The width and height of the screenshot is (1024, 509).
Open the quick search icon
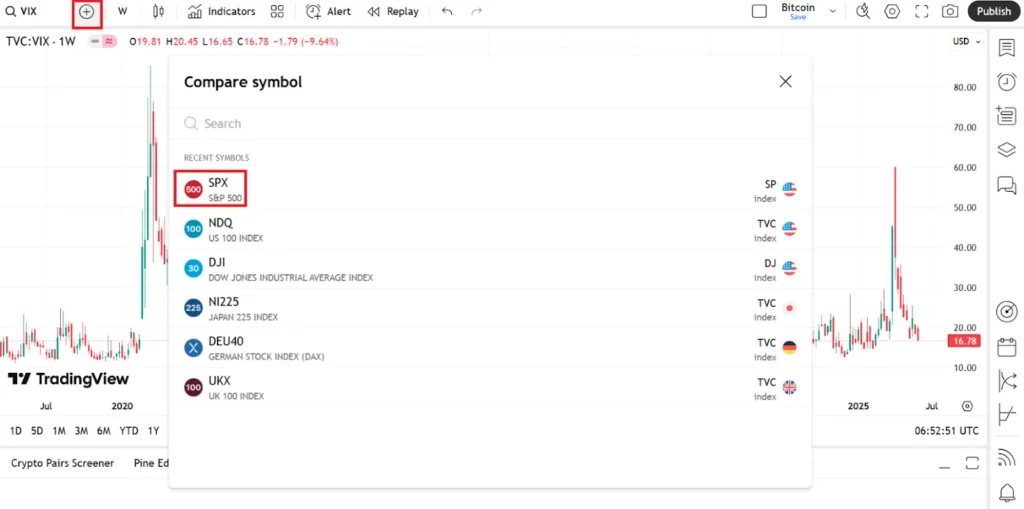pos(863,12)
